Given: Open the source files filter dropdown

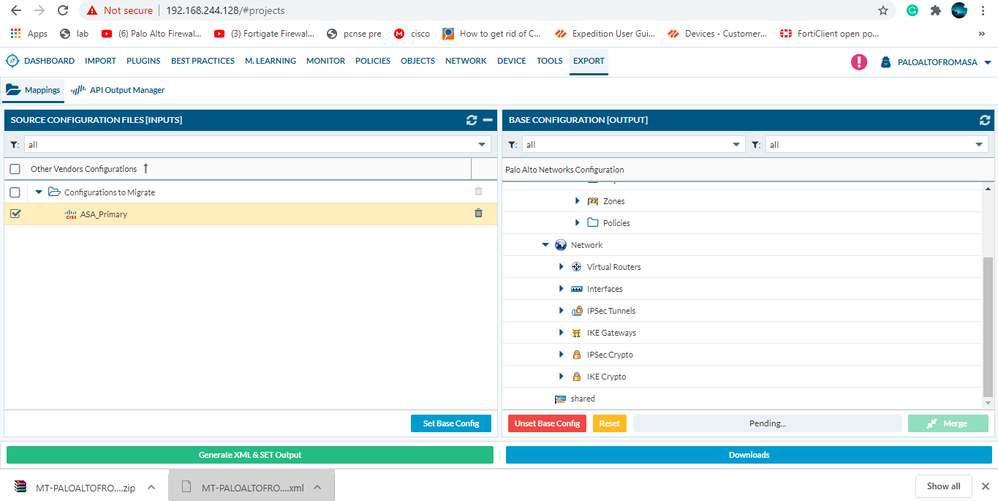Looking at the screenshot, I should click(x=482, y=145).
